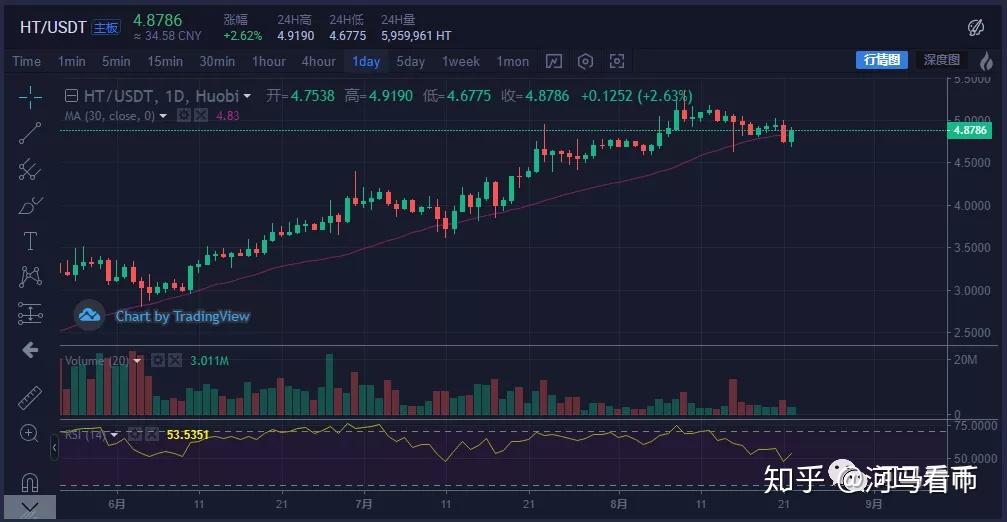The height and width of the screenshot is (522, 1007).
Task: Select the 15min timeframe
Action: coord(165,62)
